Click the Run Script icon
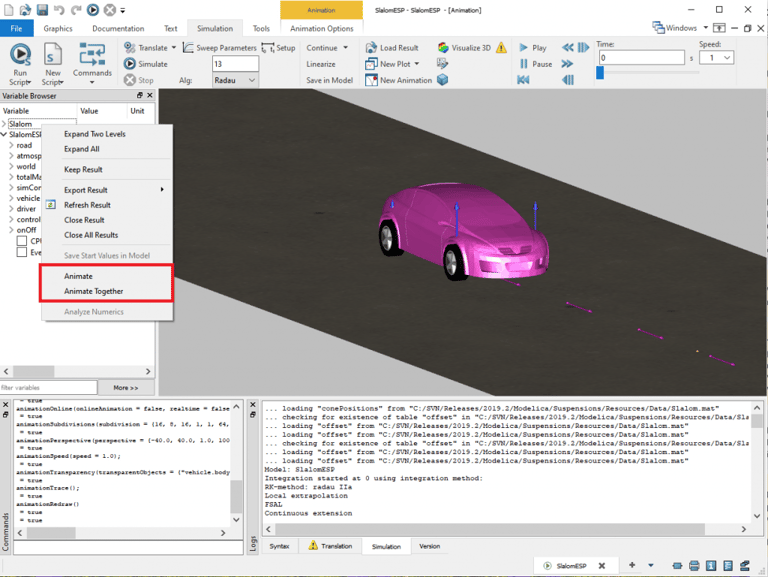Image resolution: width=768 pixels, height=577 pixels. tap(21, 54)
